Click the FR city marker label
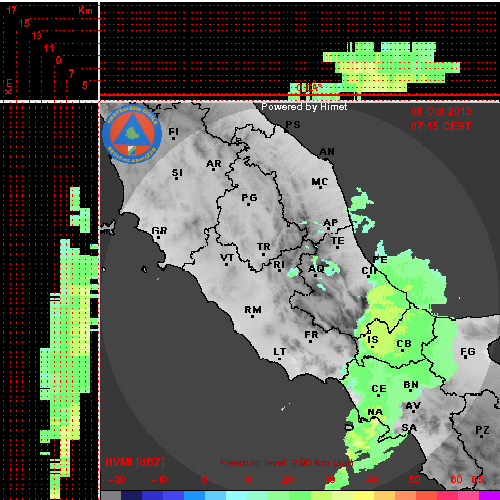Viewport: 500px width, 500px height. tap(311, 335)
